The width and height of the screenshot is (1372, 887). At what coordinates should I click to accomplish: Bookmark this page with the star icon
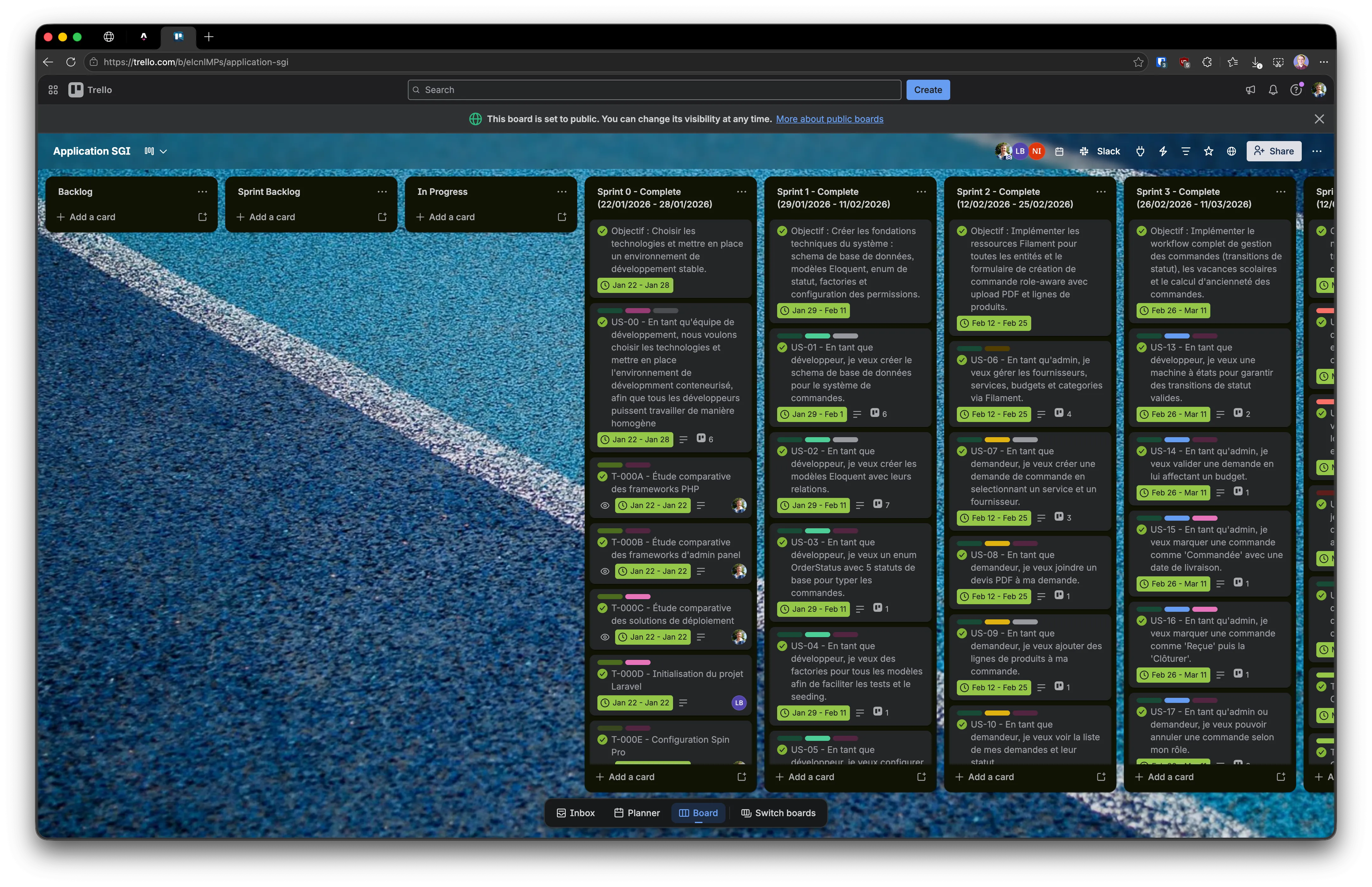click(1138, 62)
